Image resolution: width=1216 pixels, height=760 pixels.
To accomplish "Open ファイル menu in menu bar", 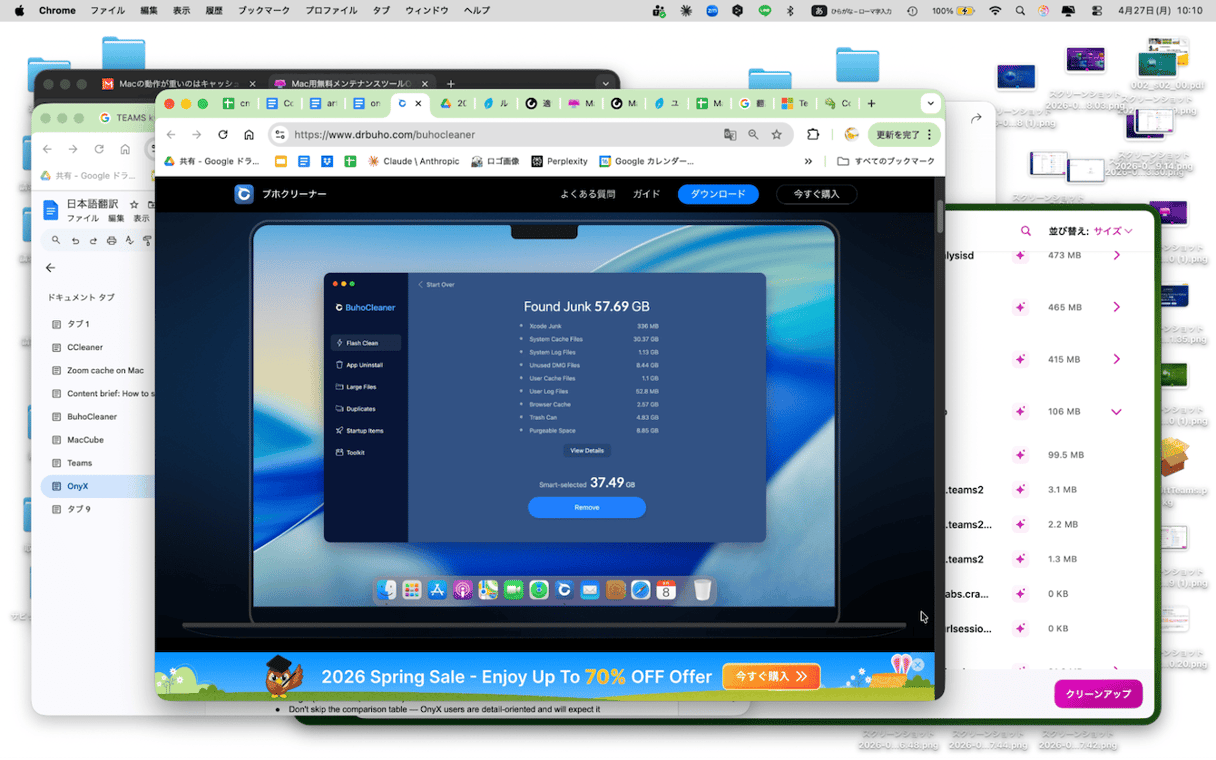I will click(108, 10).
